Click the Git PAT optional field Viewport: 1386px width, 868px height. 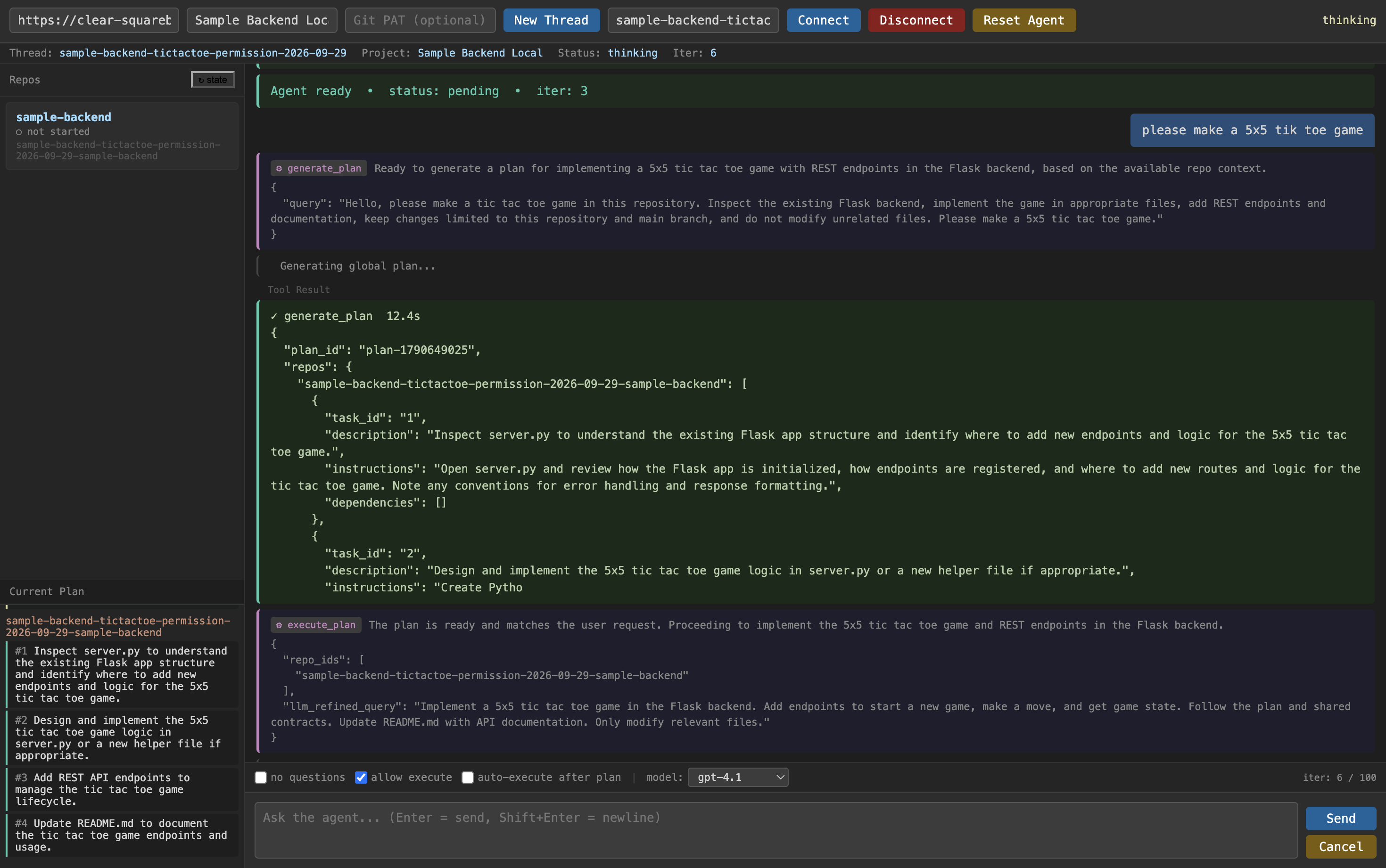click(x=420, y=20)
